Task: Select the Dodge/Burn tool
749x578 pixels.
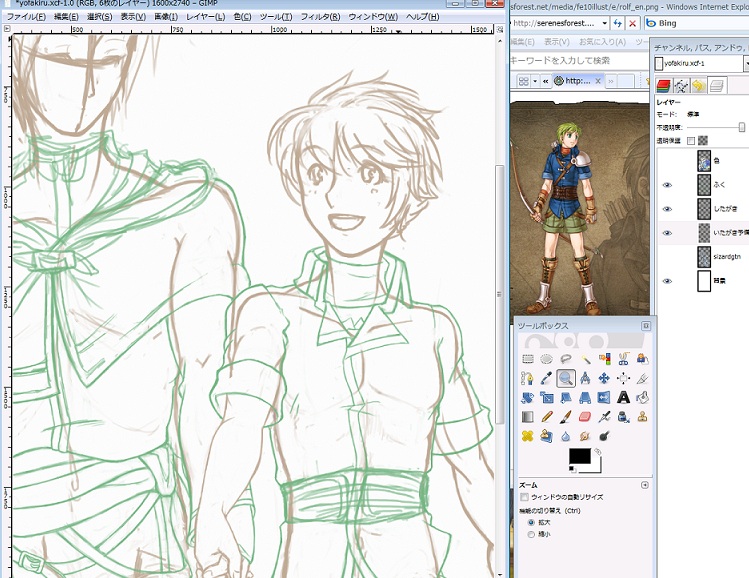Action: click(x=604, y=436)
